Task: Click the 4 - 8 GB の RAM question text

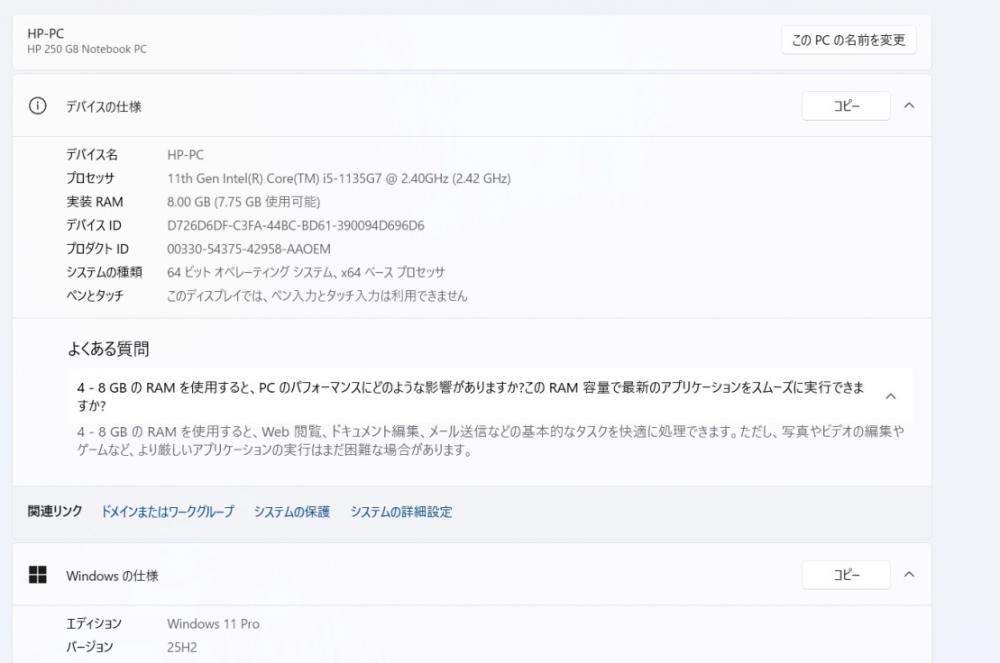Action: [471, 397]
